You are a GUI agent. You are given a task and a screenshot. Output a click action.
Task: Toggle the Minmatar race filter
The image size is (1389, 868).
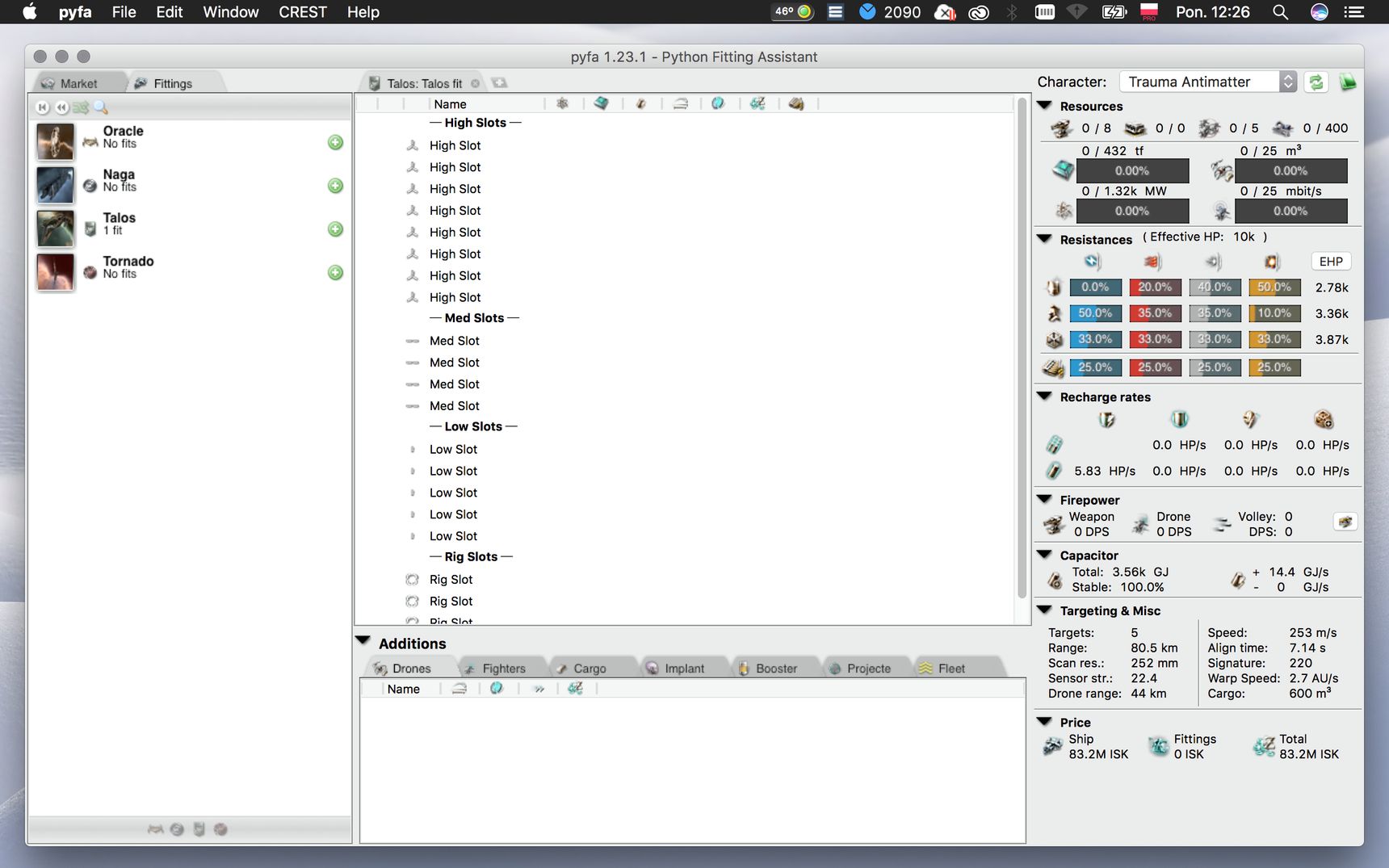coord(220,829)
